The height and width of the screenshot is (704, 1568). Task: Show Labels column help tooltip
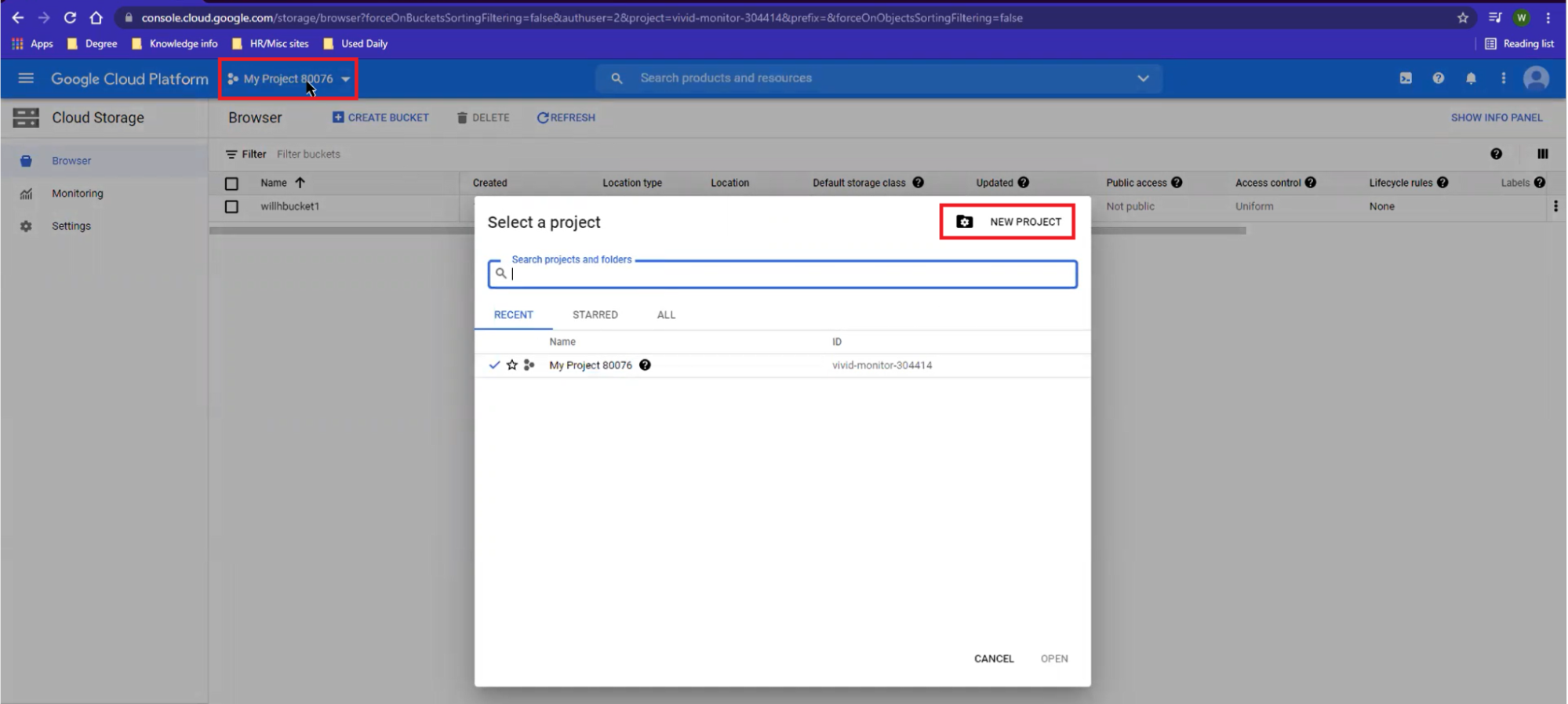(1539, 183)
